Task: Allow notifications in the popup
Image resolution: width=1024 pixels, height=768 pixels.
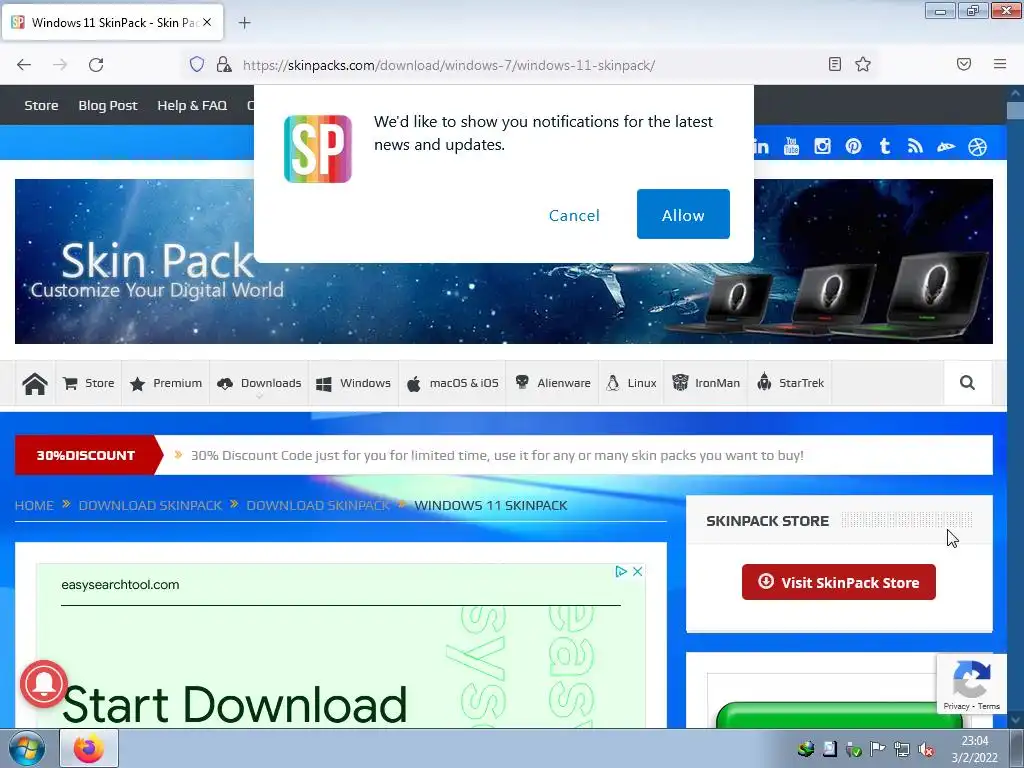Action: (683, 214)
